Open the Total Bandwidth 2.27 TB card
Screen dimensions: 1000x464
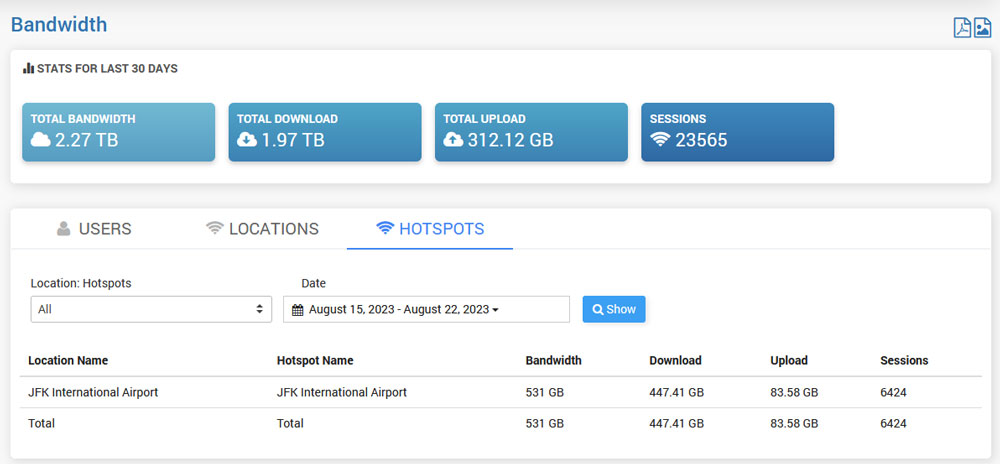tap(118, 132)
